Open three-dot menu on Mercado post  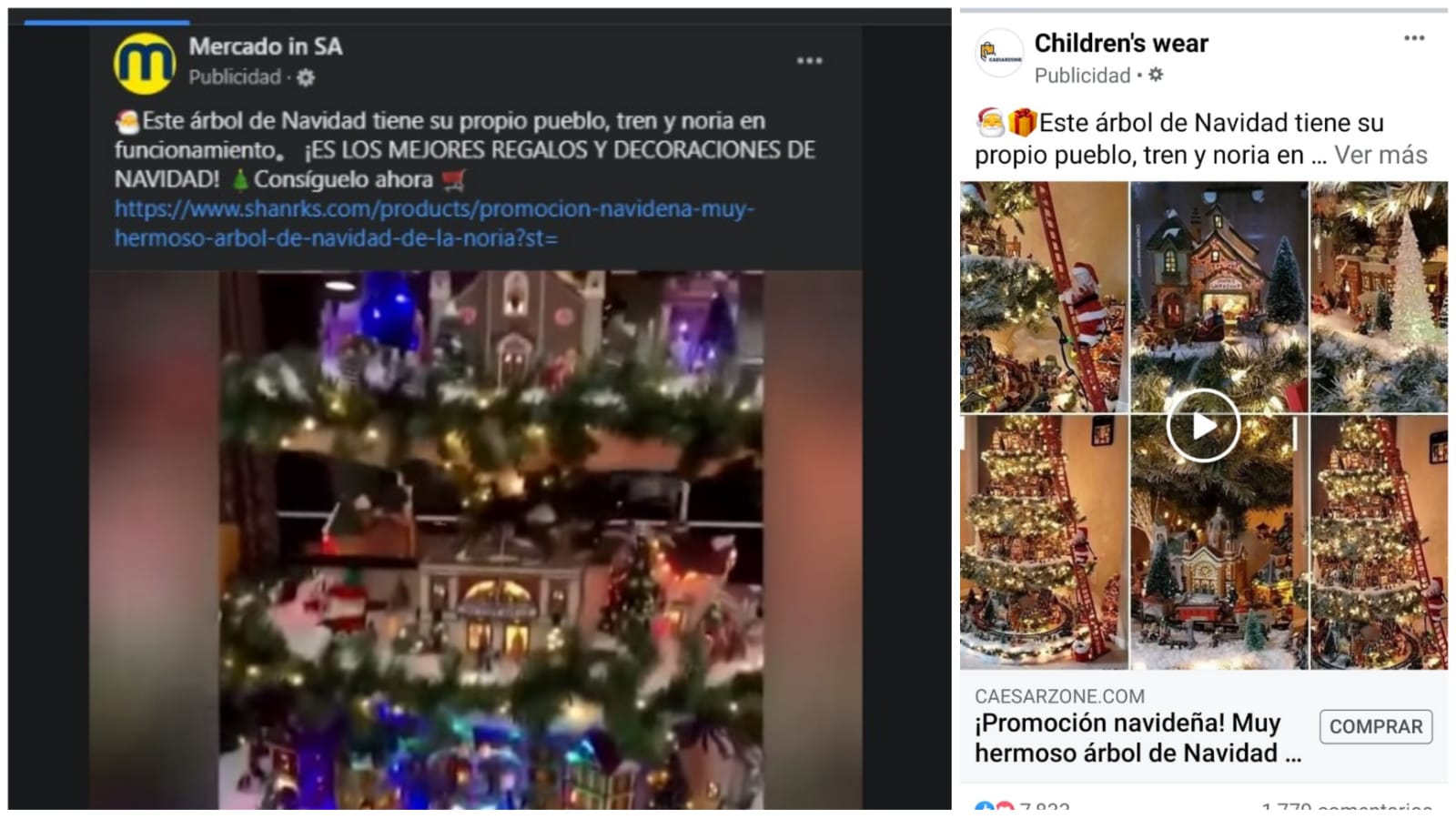(809, 61)
